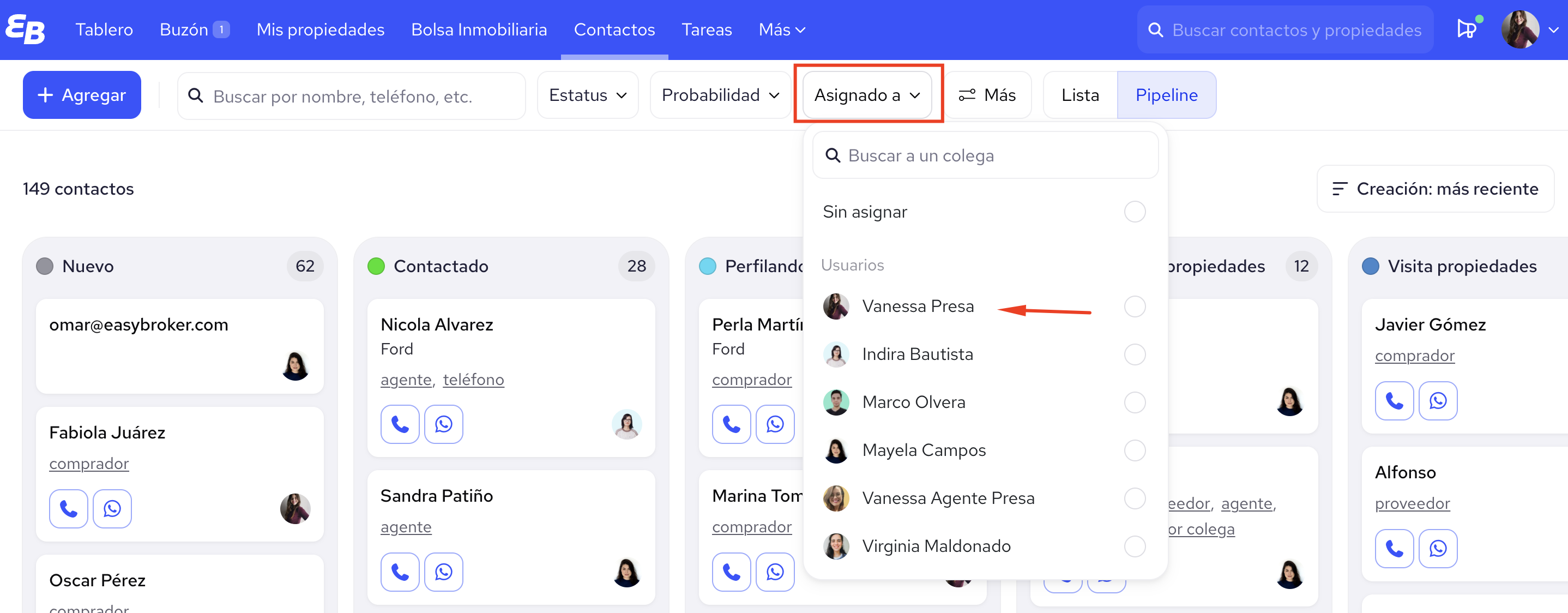
Task: Open Tareas
Action: tap(707, 29)
